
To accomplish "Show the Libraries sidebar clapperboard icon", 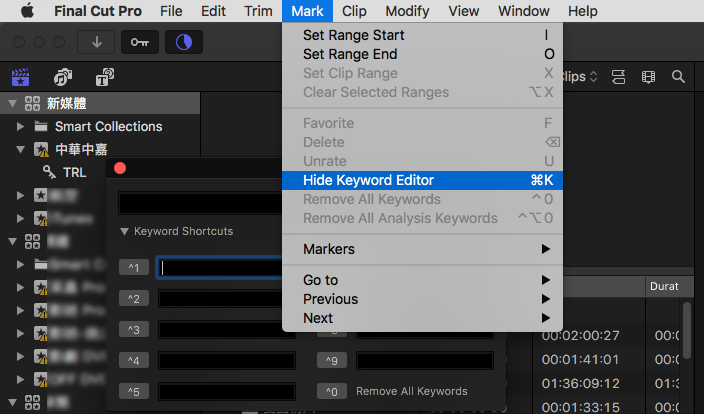I will tap(21, 77).
